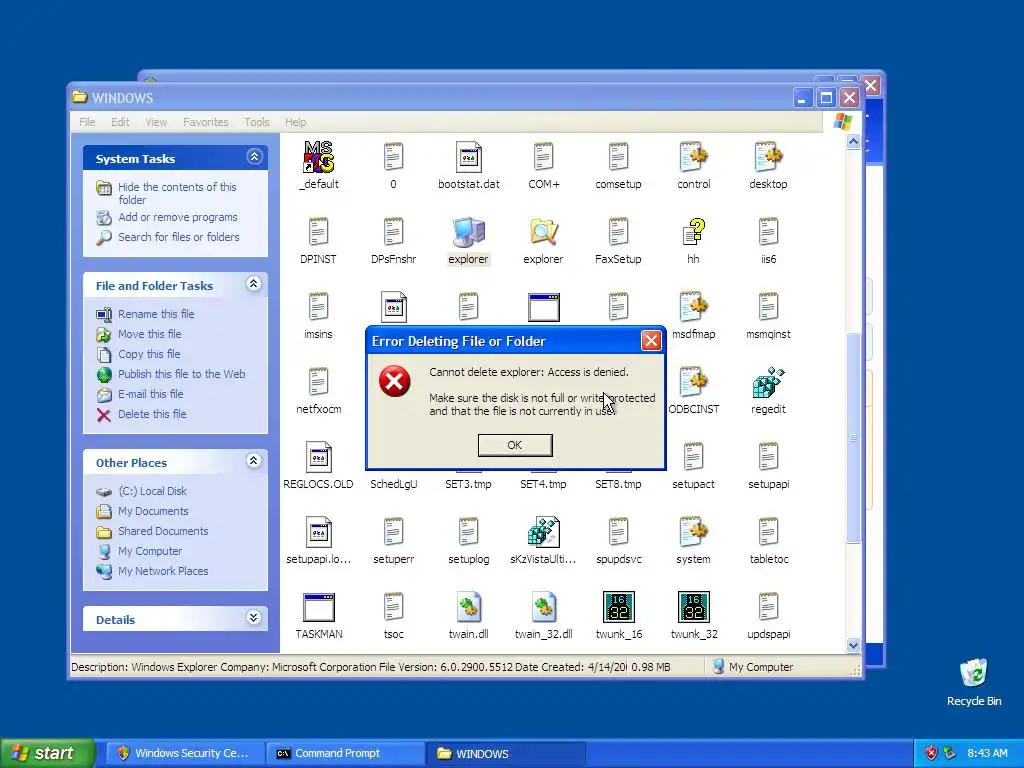The image size is (1024, 768).
Task: Open the File menu
Action: 87,122
